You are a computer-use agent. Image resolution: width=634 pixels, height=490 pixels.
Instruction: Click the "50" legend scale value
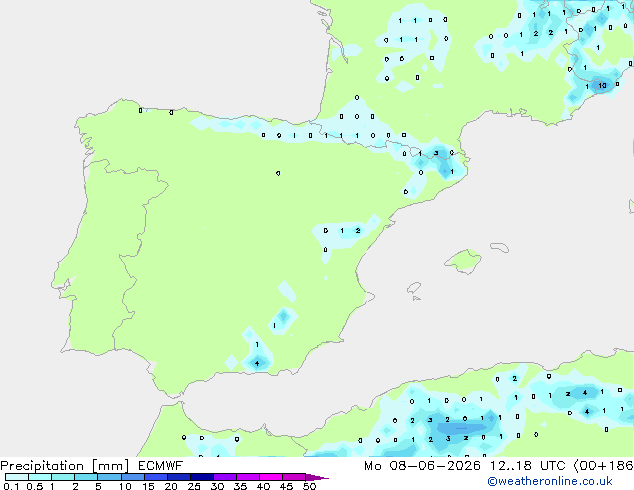pyautogui.click(x=309, y=486)
